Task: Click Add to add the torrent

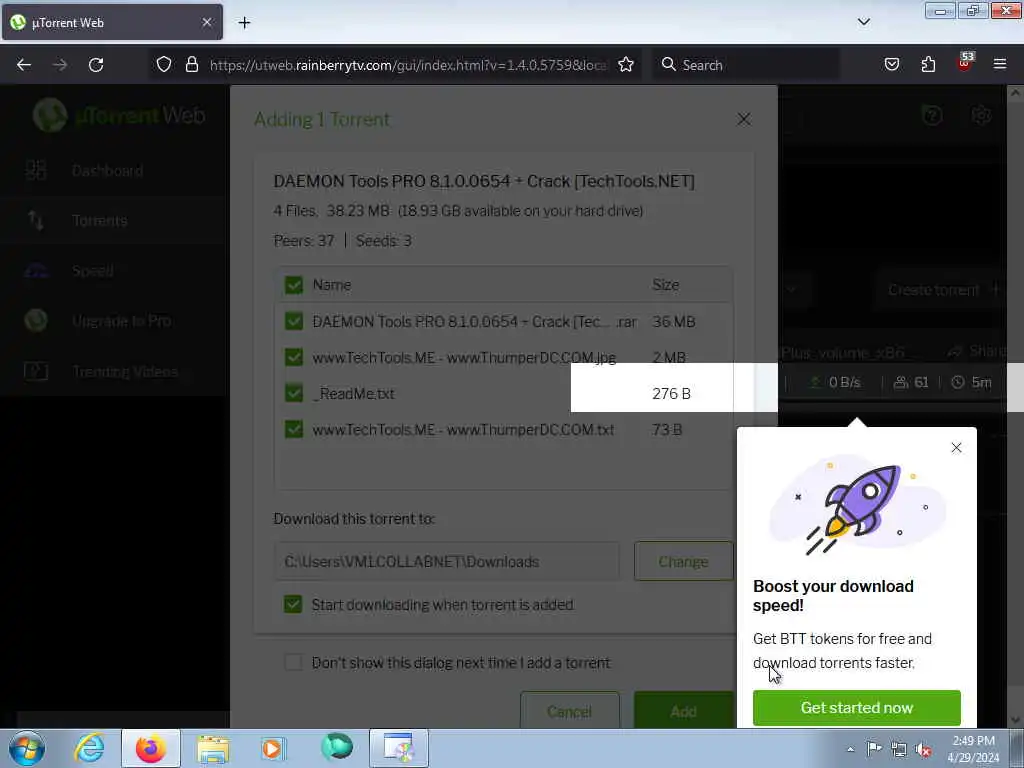Action: pos(684,711)
